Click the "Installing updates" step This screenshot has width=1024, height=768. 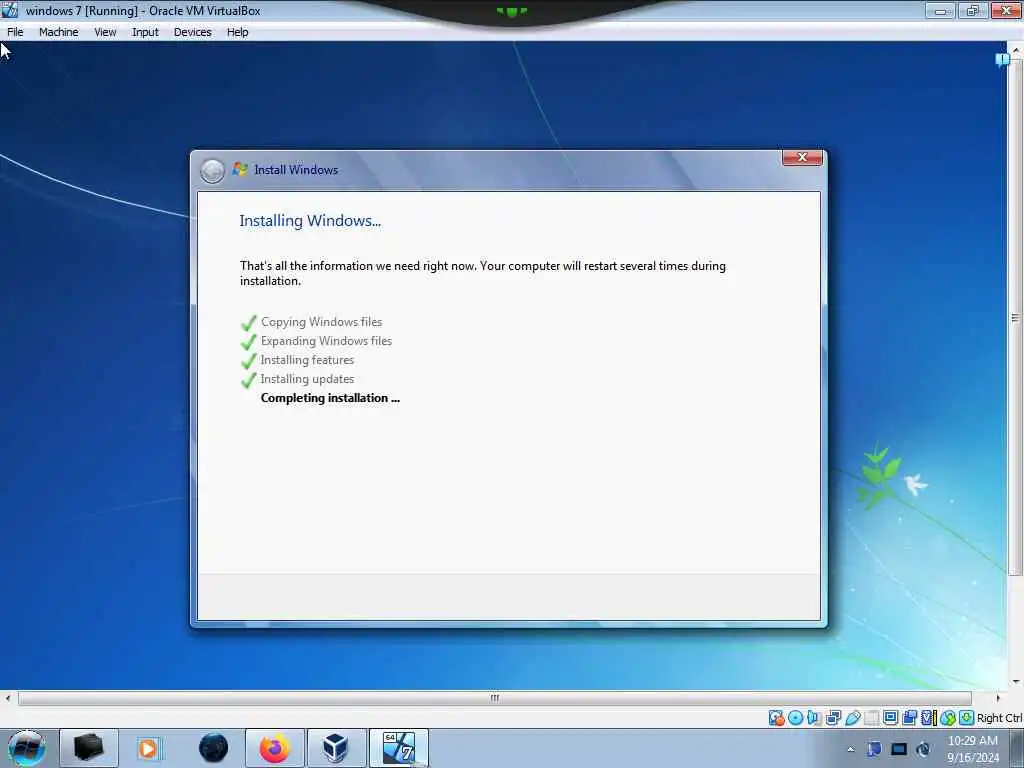tap(307, 379)
